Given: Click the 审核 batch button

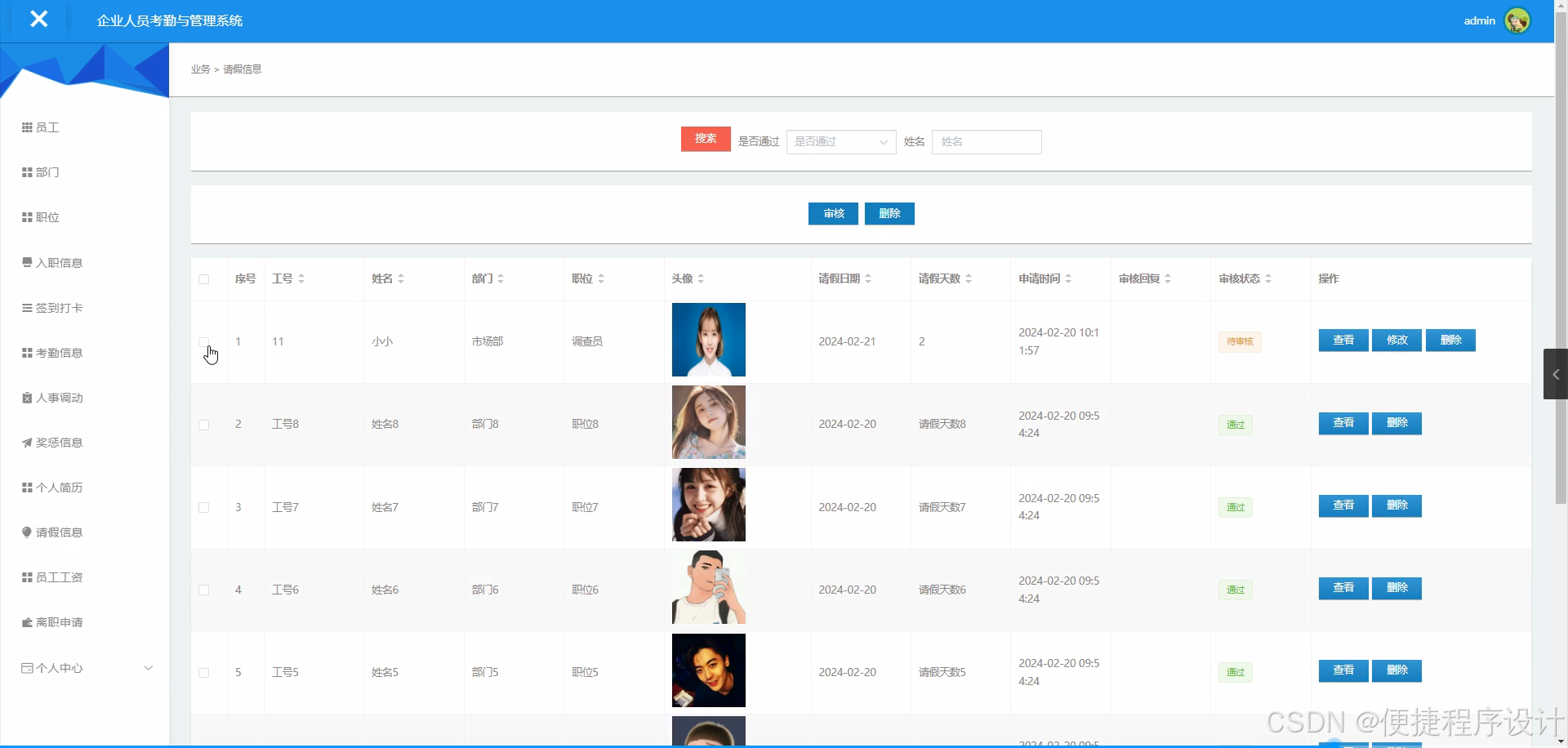Looking at the screenshot, I should (x=833, y=213).
